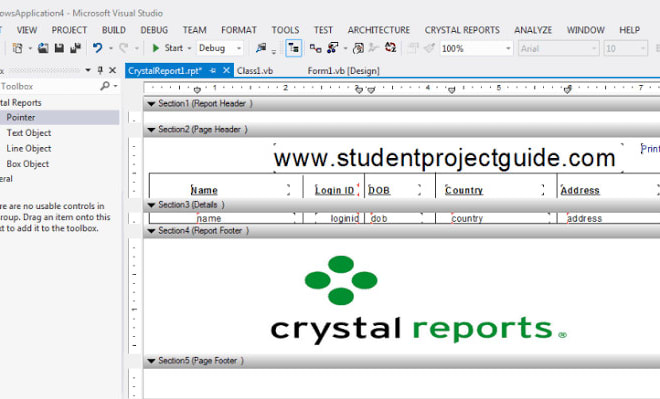
Task: Close the Toolbox panel
Action: click(x=112, y=70)
